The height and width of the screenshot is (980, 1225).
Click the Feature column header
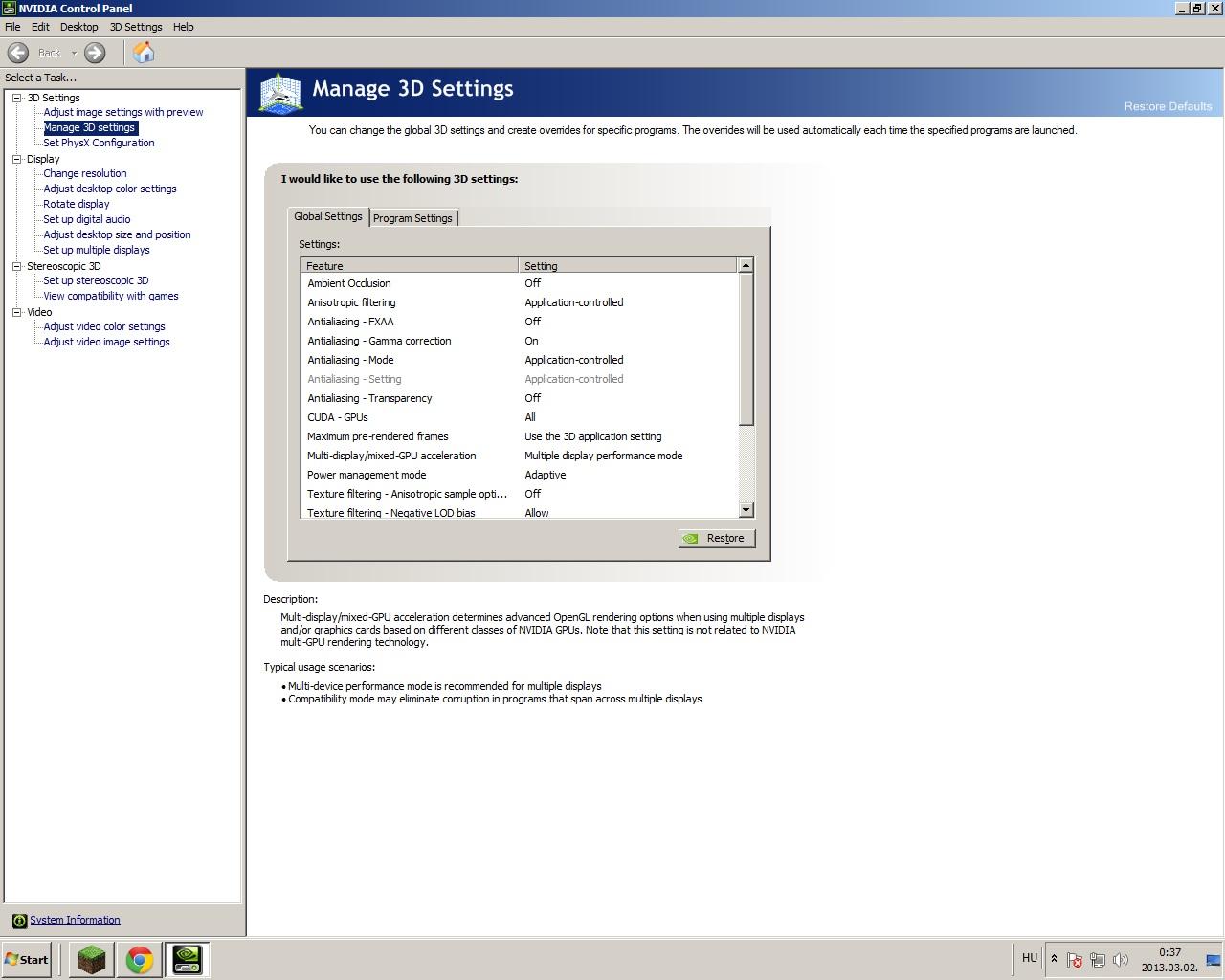point(410,265)
